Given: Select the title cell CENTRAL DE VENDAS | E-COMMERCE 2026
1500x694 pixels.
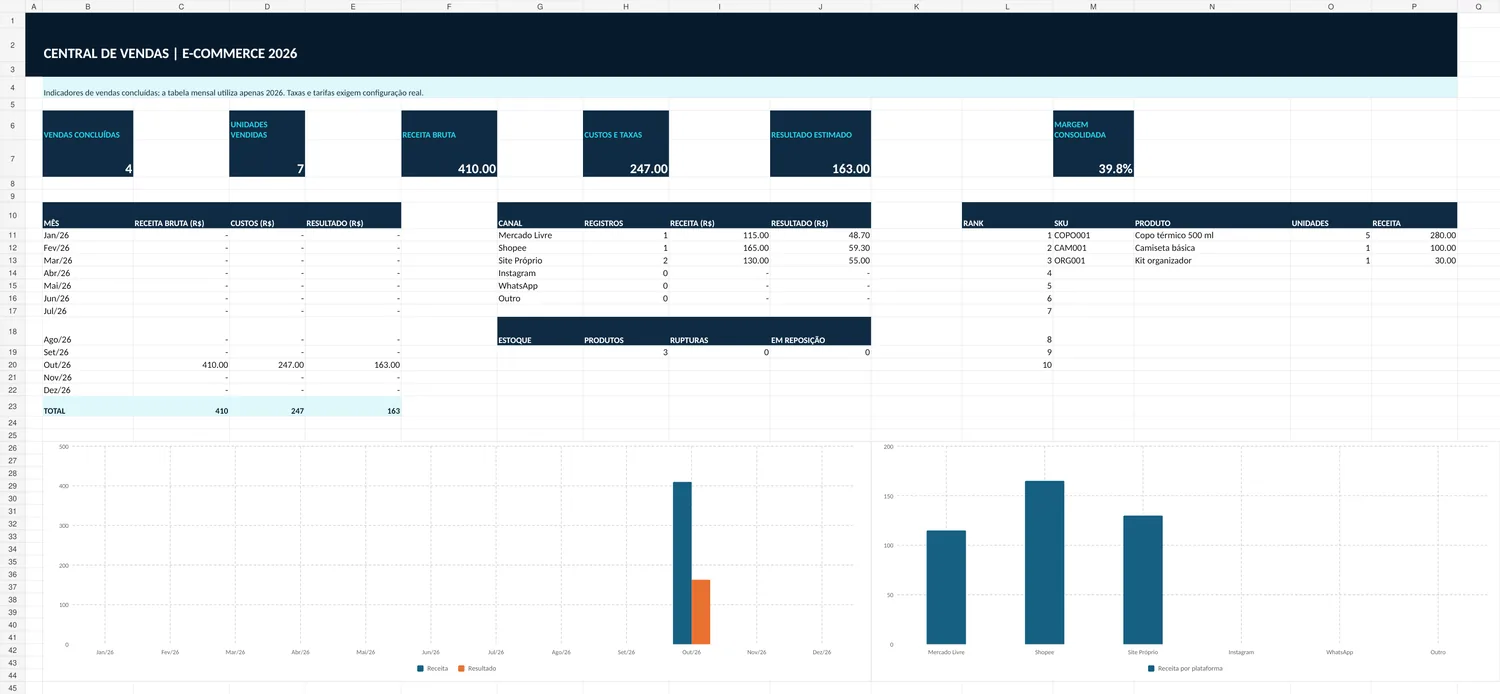Looking at the screenshot, I should (170, 53).
